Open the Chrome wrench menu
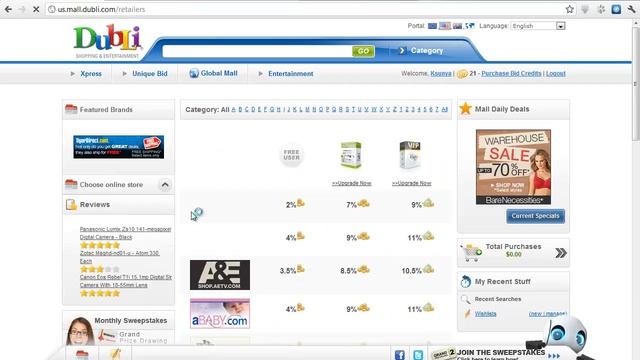This screenshot has height=360, width=640. tap(632, 9)
